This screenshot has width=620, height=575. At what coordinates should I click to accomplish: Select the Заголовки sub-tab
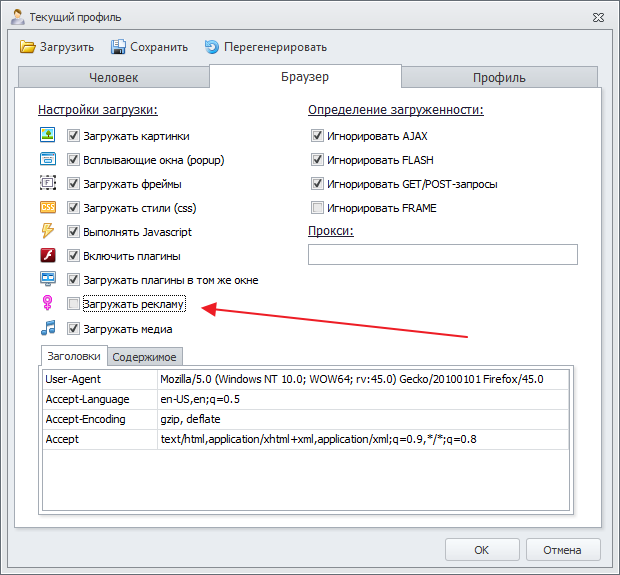coord(74,356)
